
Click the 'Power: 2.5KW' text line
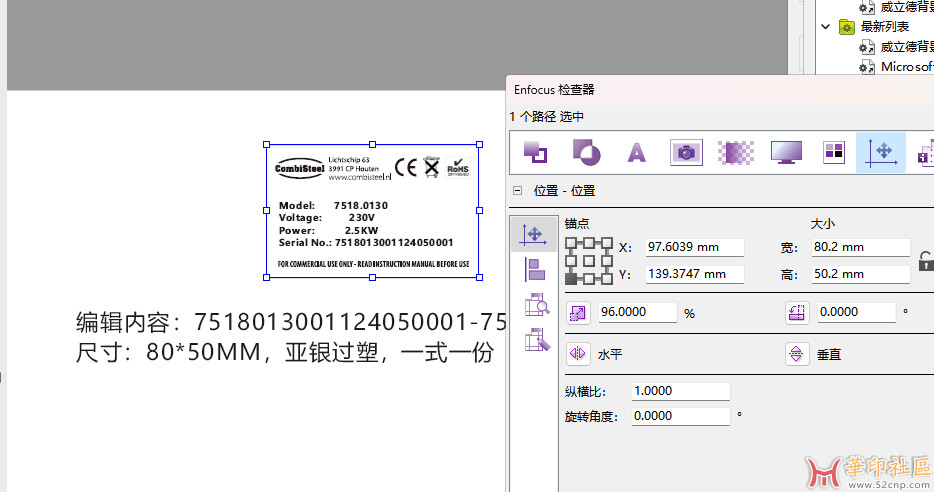tap(328, 231)
